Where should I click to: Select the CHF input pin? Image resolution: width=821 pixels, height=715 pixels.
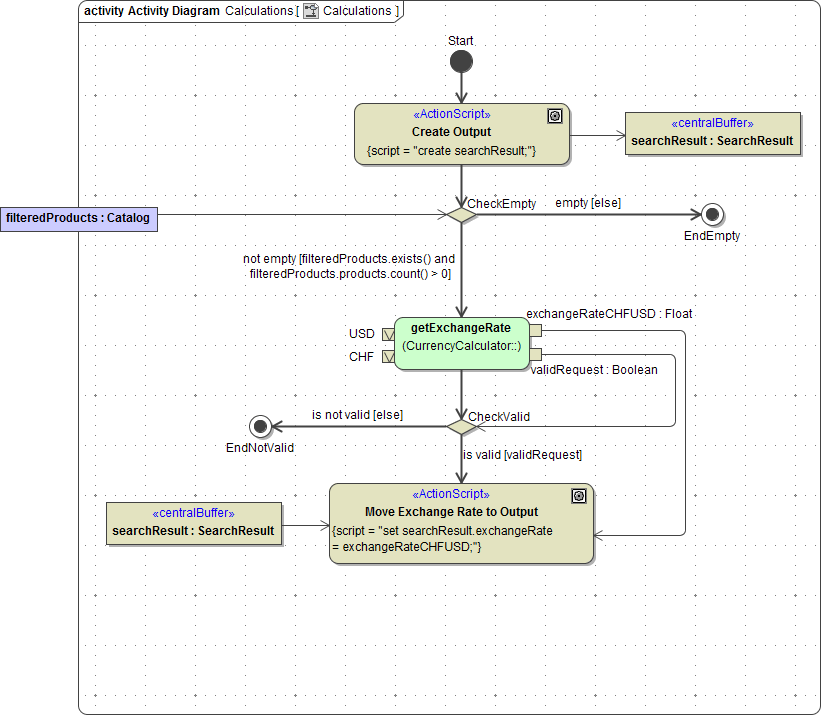coord(387,356)
